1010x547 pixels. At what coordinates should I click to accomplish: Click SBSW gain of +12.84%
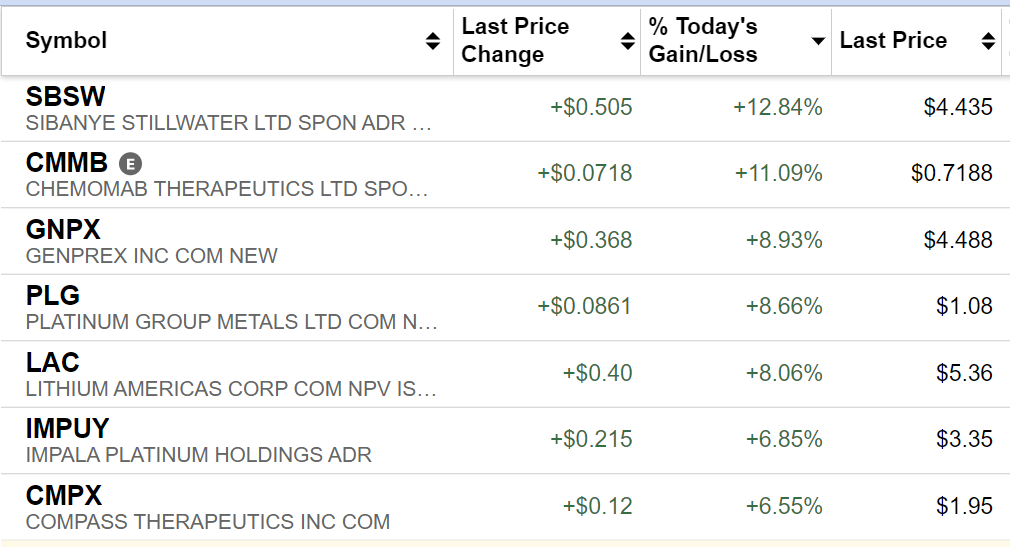tap(778, 108)
